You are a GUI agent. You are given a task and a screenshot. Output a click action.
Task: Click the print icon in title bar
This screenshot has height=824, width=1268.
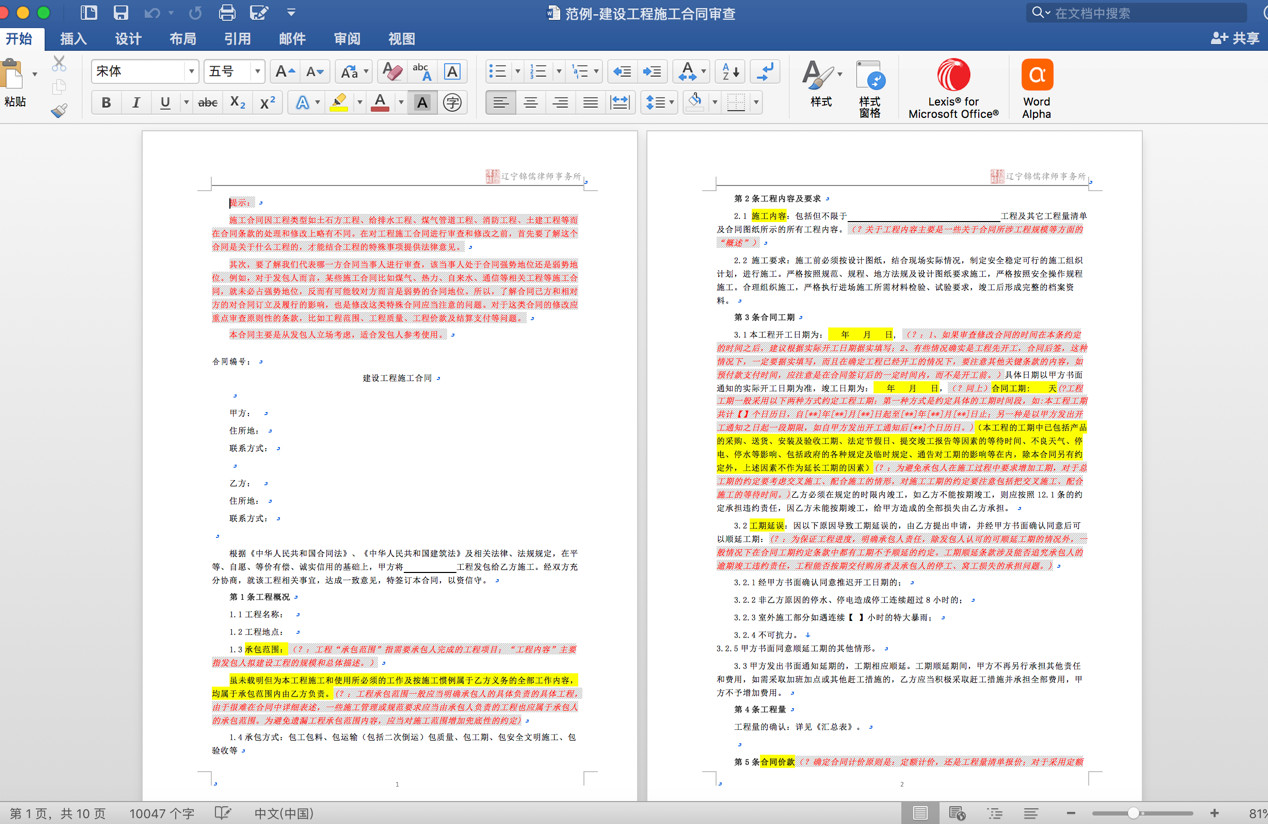pos(227,13)
